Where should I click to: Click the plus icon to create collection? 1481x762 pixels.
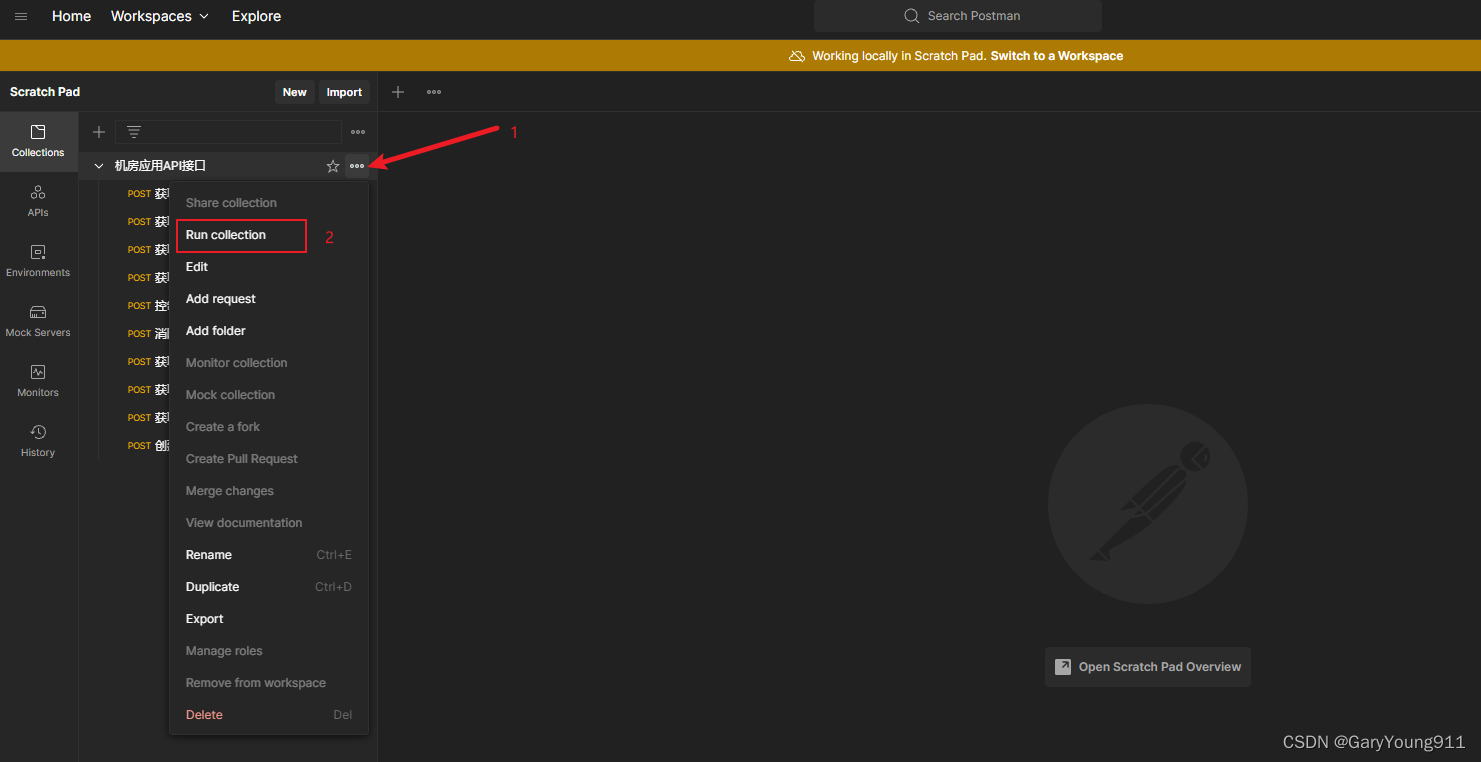[x=99, y=132]
